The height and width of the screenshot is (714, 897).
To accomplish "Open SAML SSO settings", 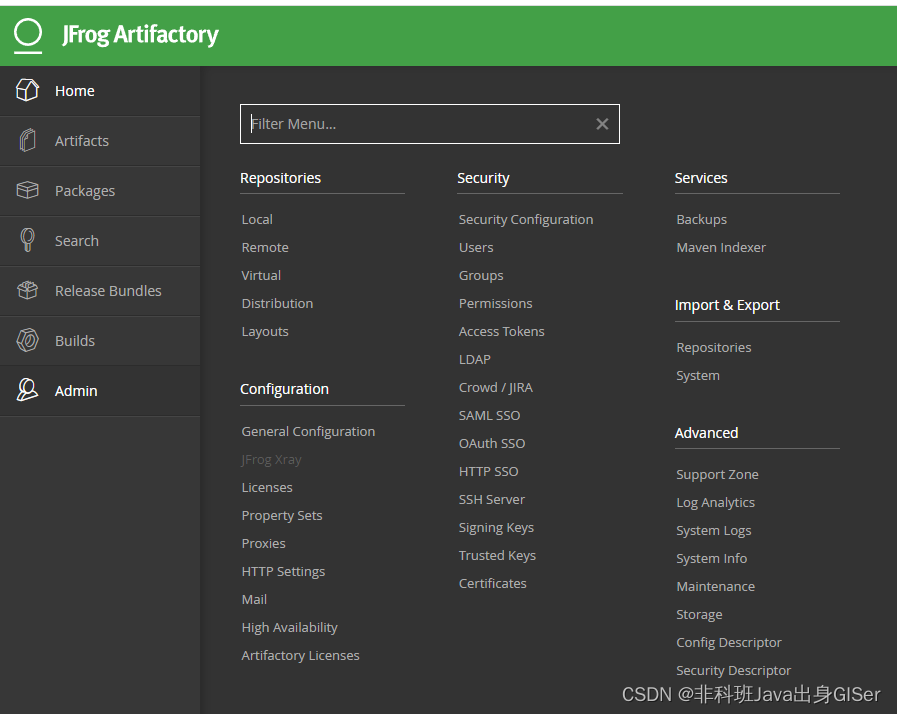I will click(489, 416).
